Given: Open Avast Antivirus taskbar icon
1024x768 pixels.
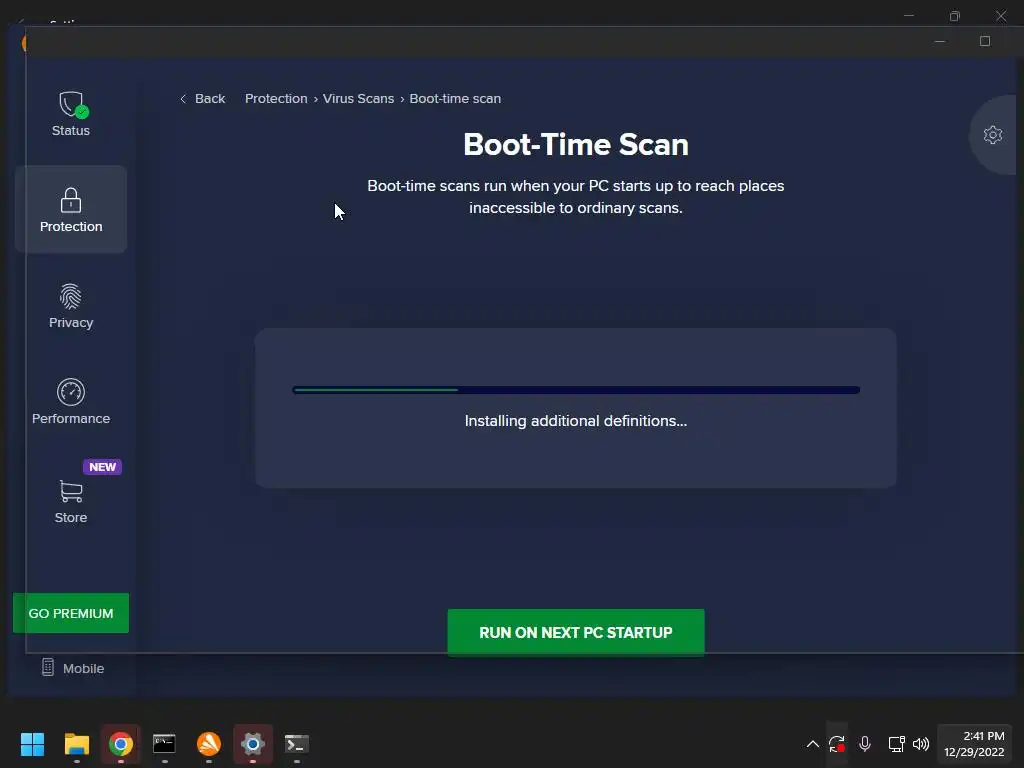Looking at the screenshot, I should click(209, 744).
